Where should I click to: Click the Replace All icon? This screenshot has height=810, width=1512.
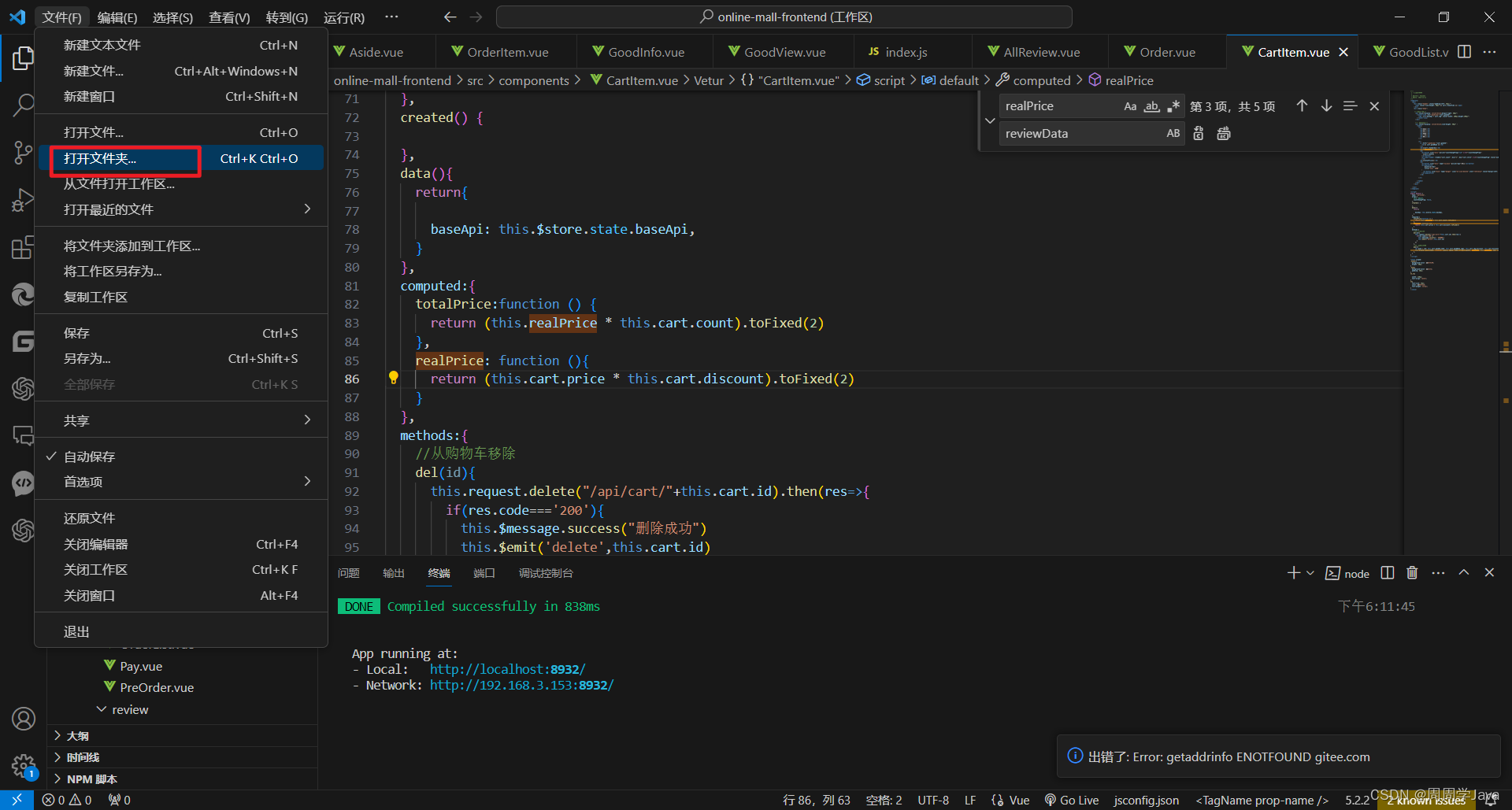(1224, 134)
